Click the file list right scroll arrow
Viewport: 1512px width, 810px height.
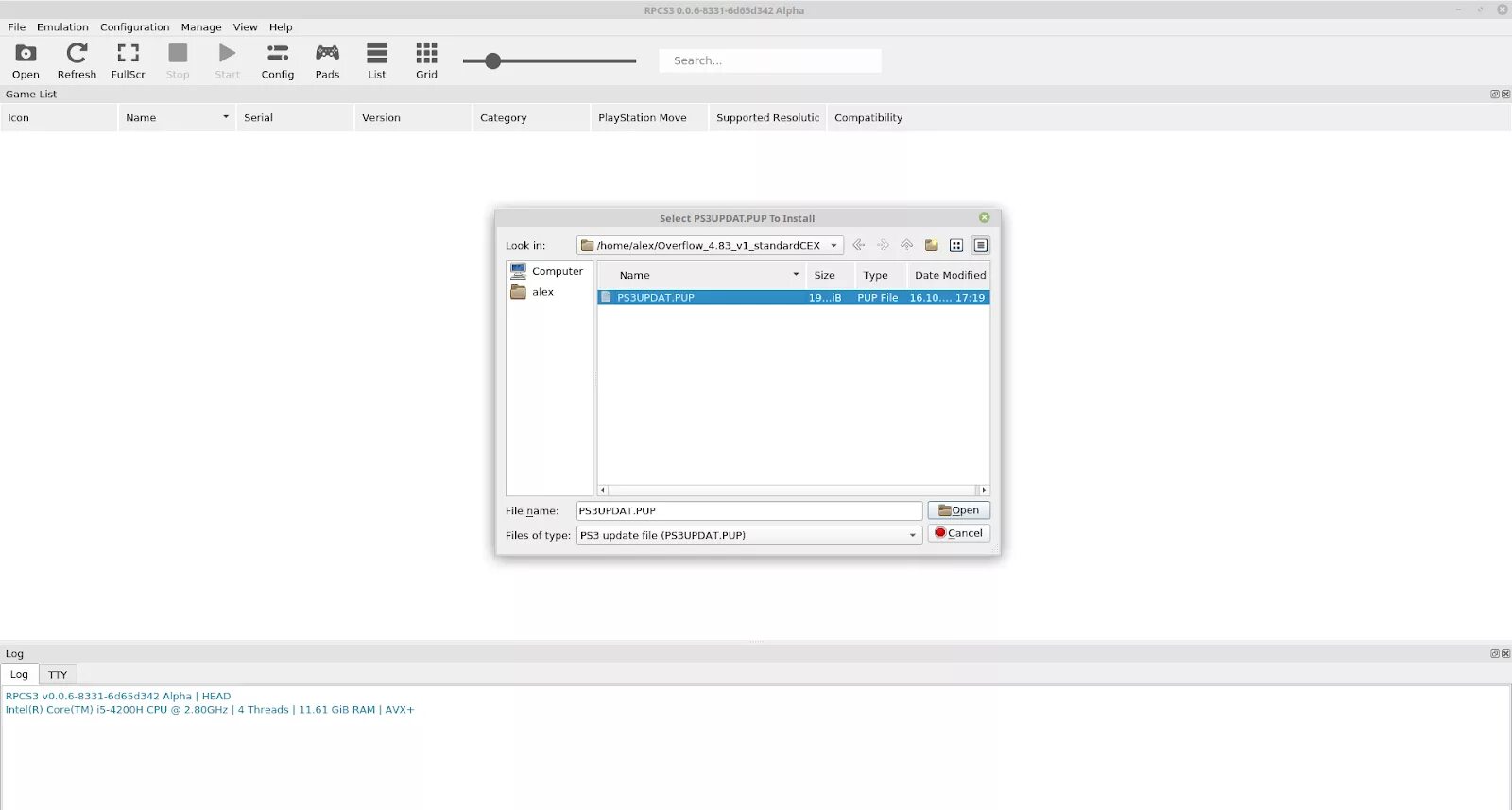click(x=984, y=491)
